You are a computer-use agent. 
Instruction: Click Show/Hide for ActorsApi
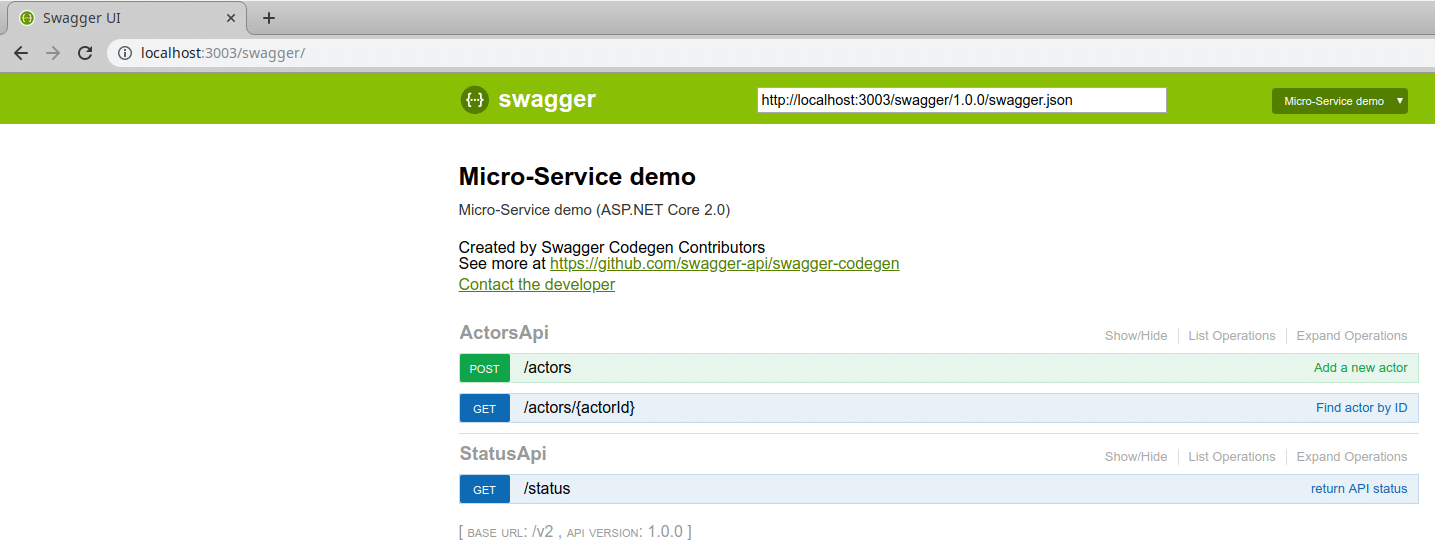[x=1135, y=336]
